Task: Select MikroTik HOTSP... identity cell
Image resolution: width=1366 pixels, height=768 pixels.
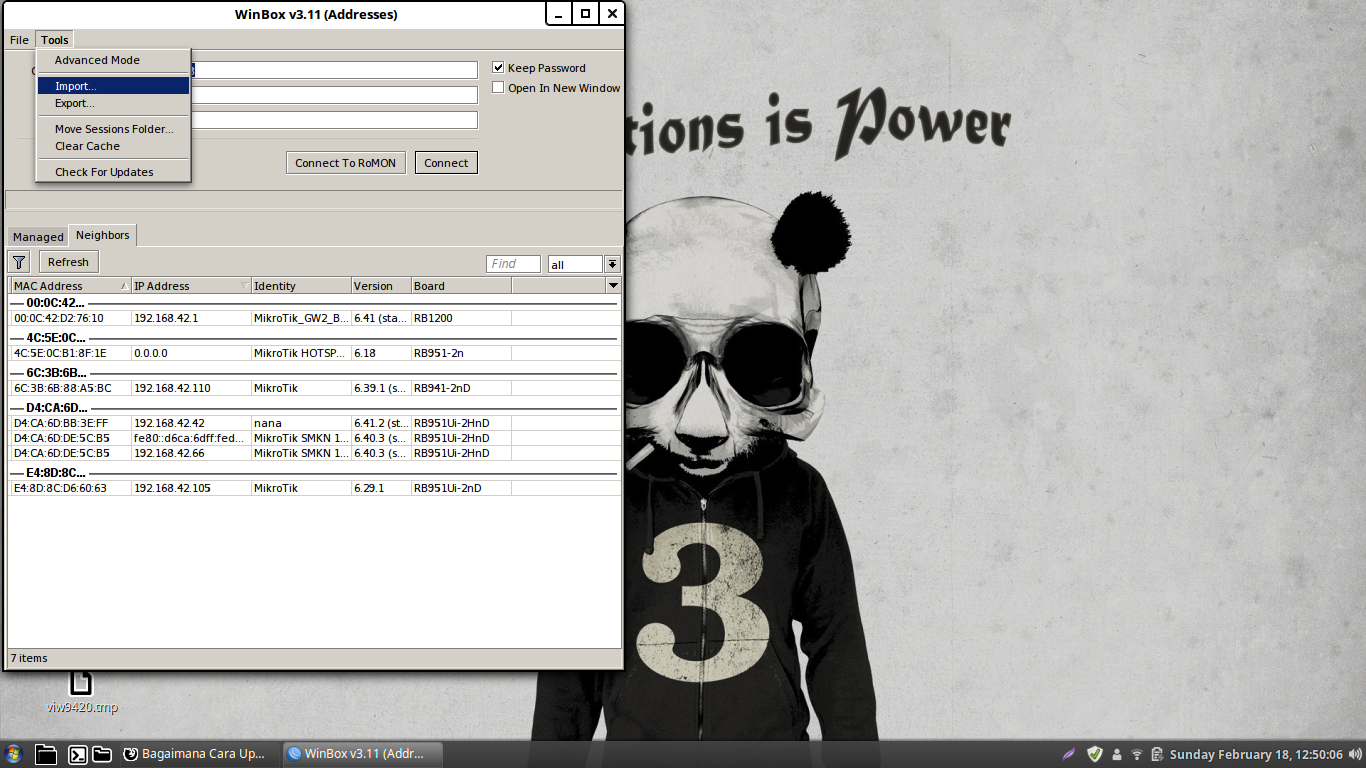Action: pyautogui.click(x=300, y=353)
